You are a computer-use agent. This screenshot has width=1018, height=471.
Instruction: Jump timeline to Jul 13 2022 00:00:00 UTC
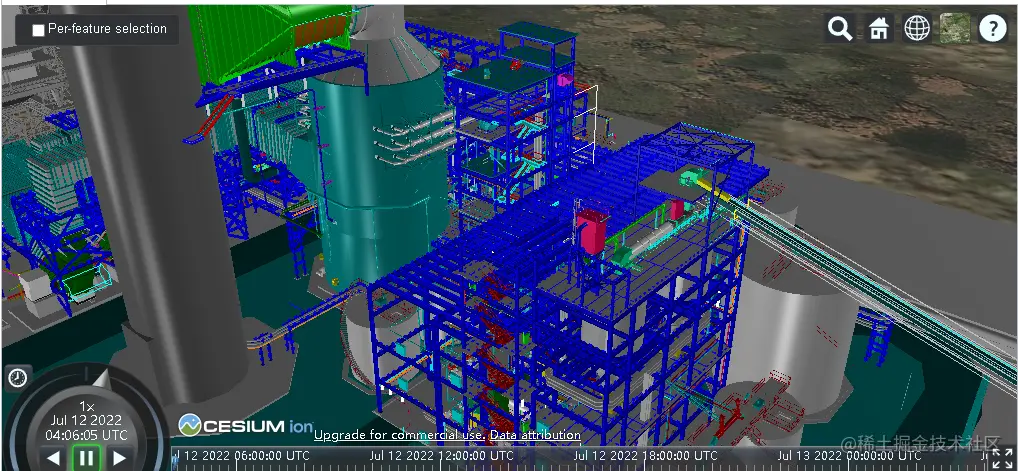coord(850,455)
